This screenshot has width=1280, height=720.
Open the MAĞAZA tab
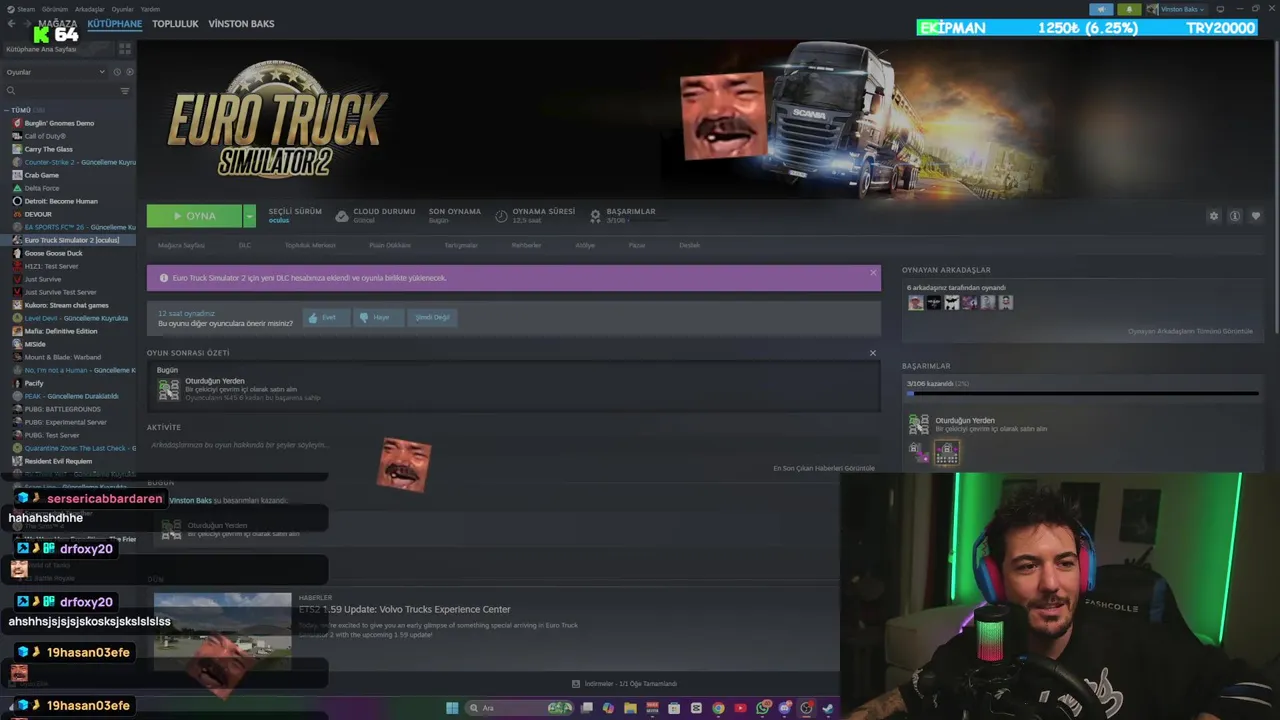pos(57,24)
